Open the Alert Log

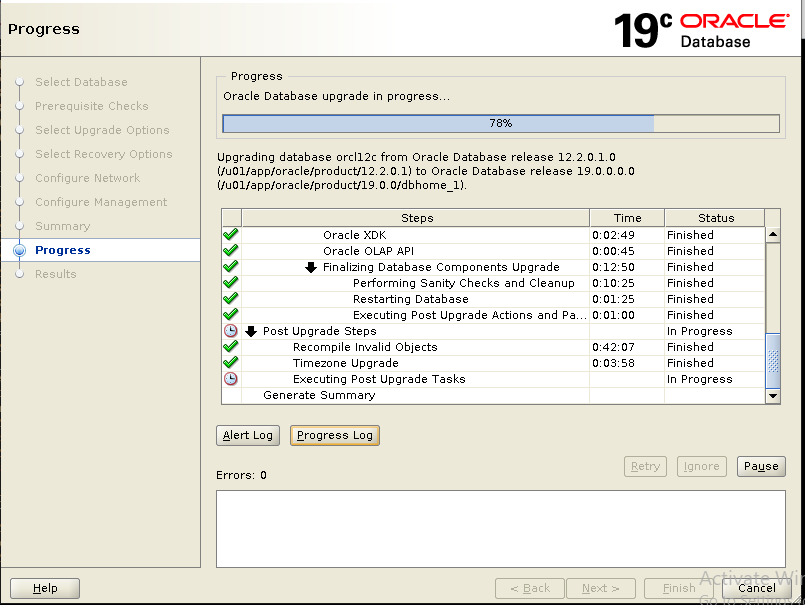coord(248,436)
